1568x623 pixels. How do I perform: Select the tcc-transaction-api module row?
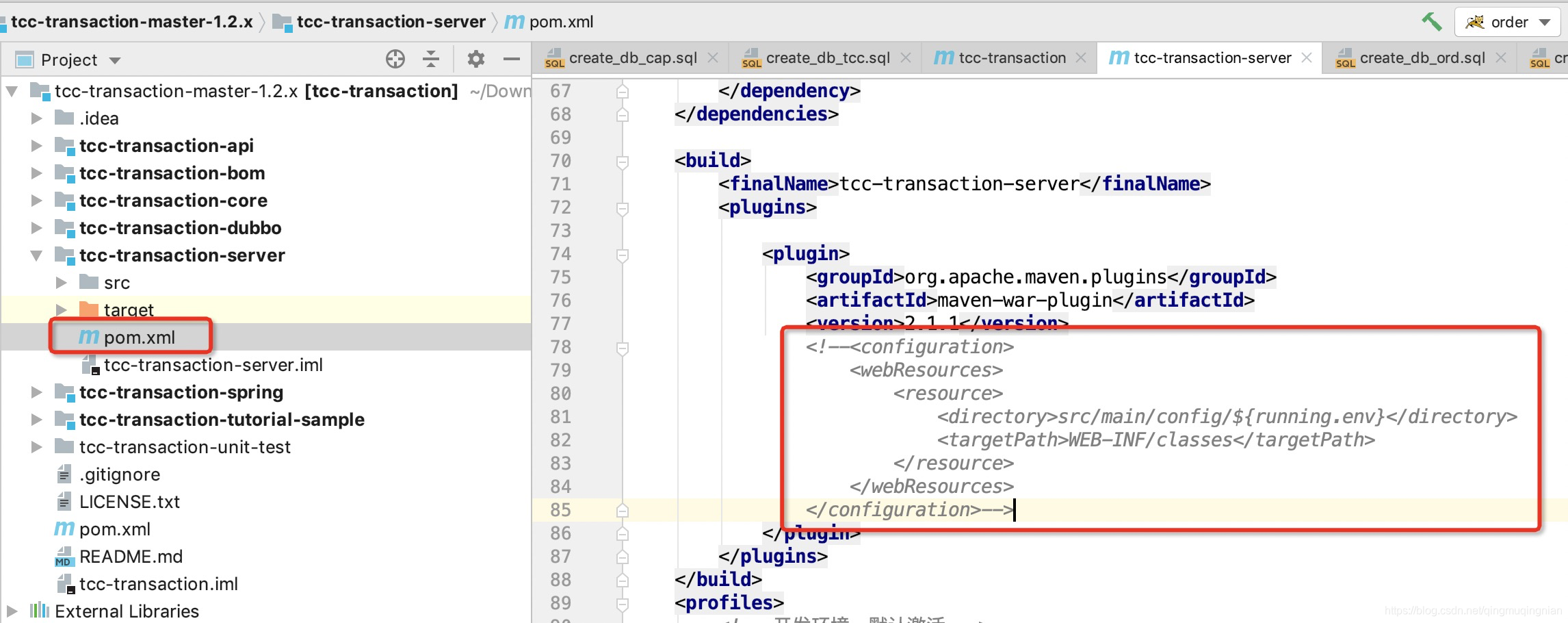point(265,146)
